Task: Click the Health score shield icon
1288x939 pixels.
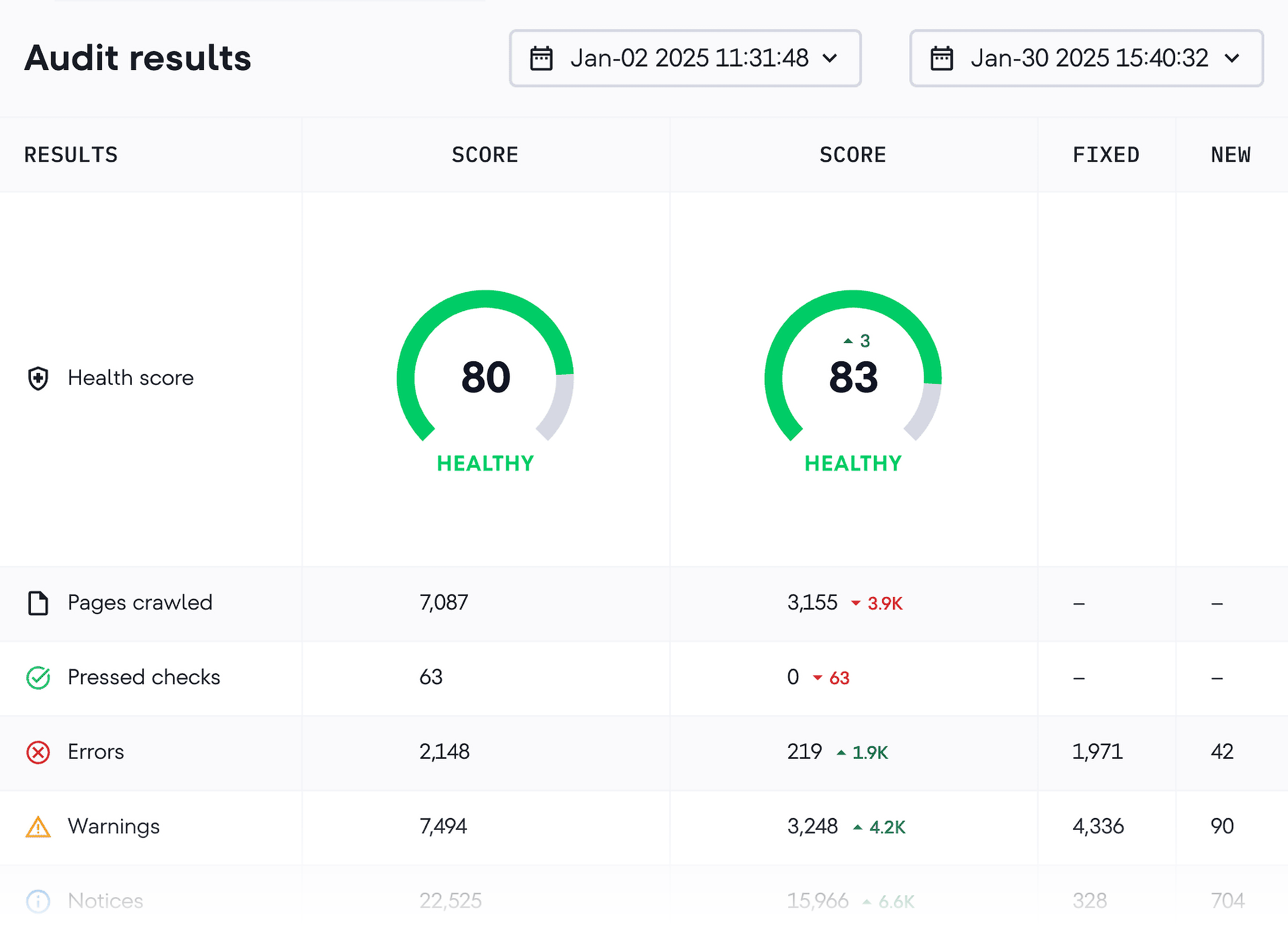Action: [x=38, y=378]
